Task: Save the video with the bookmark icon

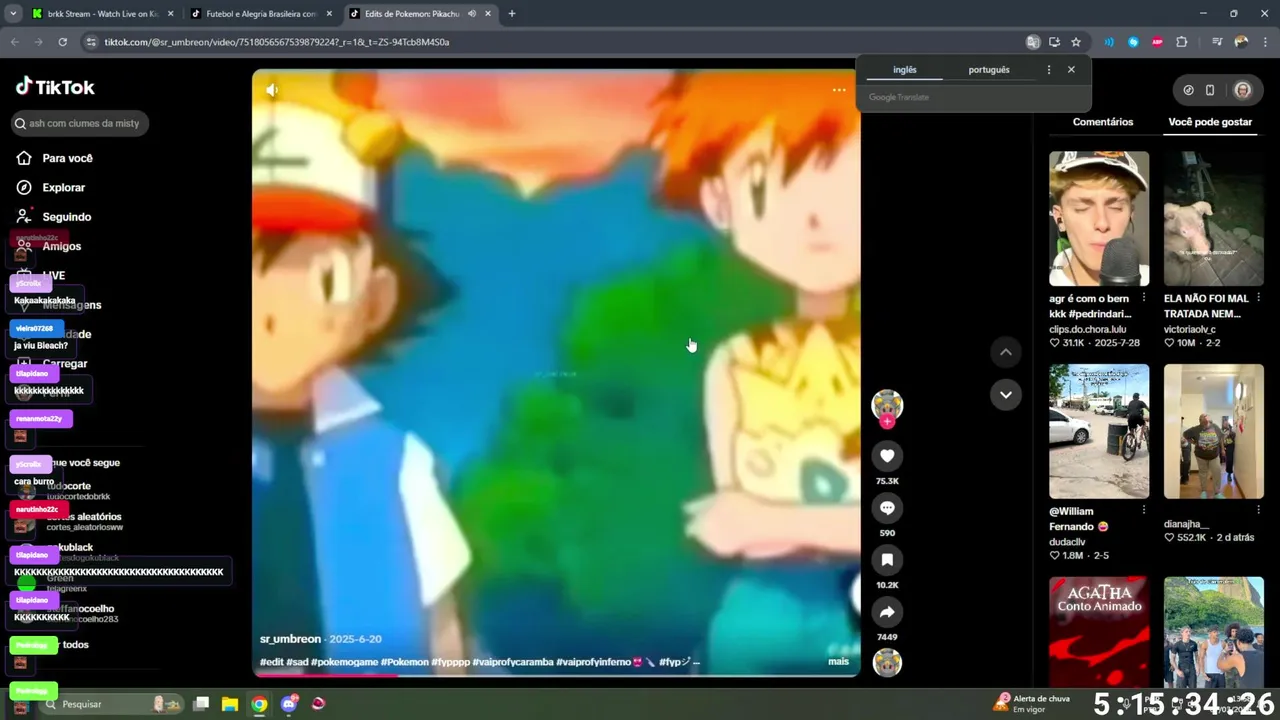Action: coord(887,560)
